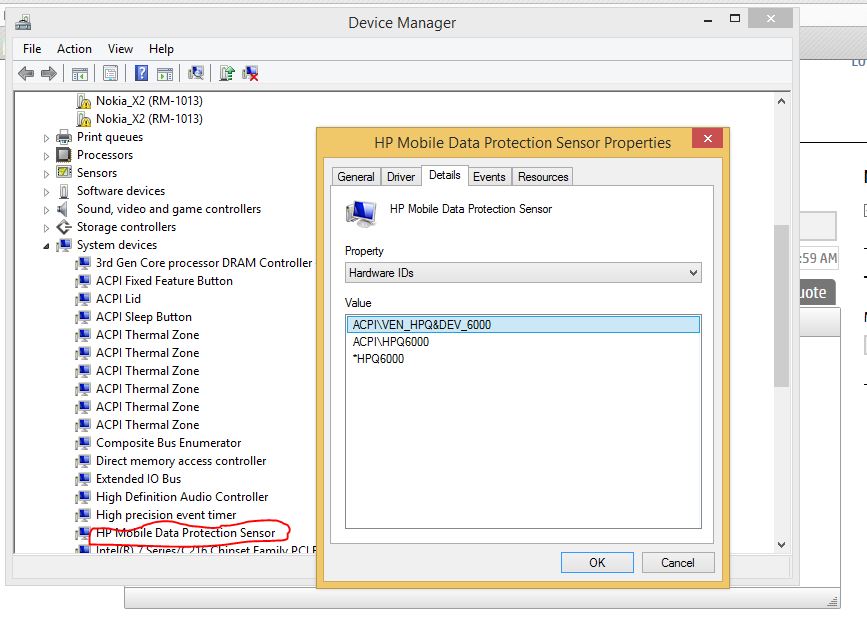Screen dimensions: 867x618
Task: Click the Back arrow in the toolbar
Action: [x=26, y=73]
